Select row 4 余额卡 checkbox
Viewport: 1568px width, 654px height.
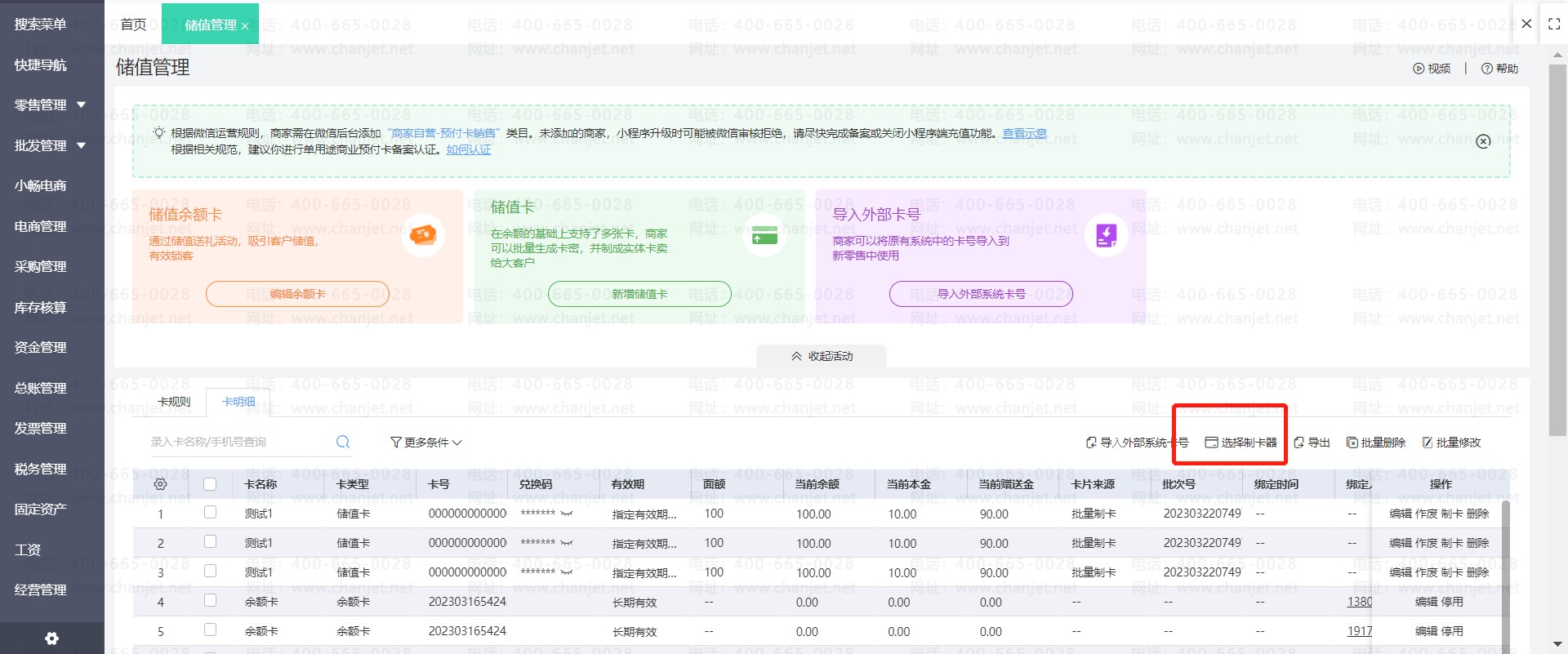(x=210, y=601)
